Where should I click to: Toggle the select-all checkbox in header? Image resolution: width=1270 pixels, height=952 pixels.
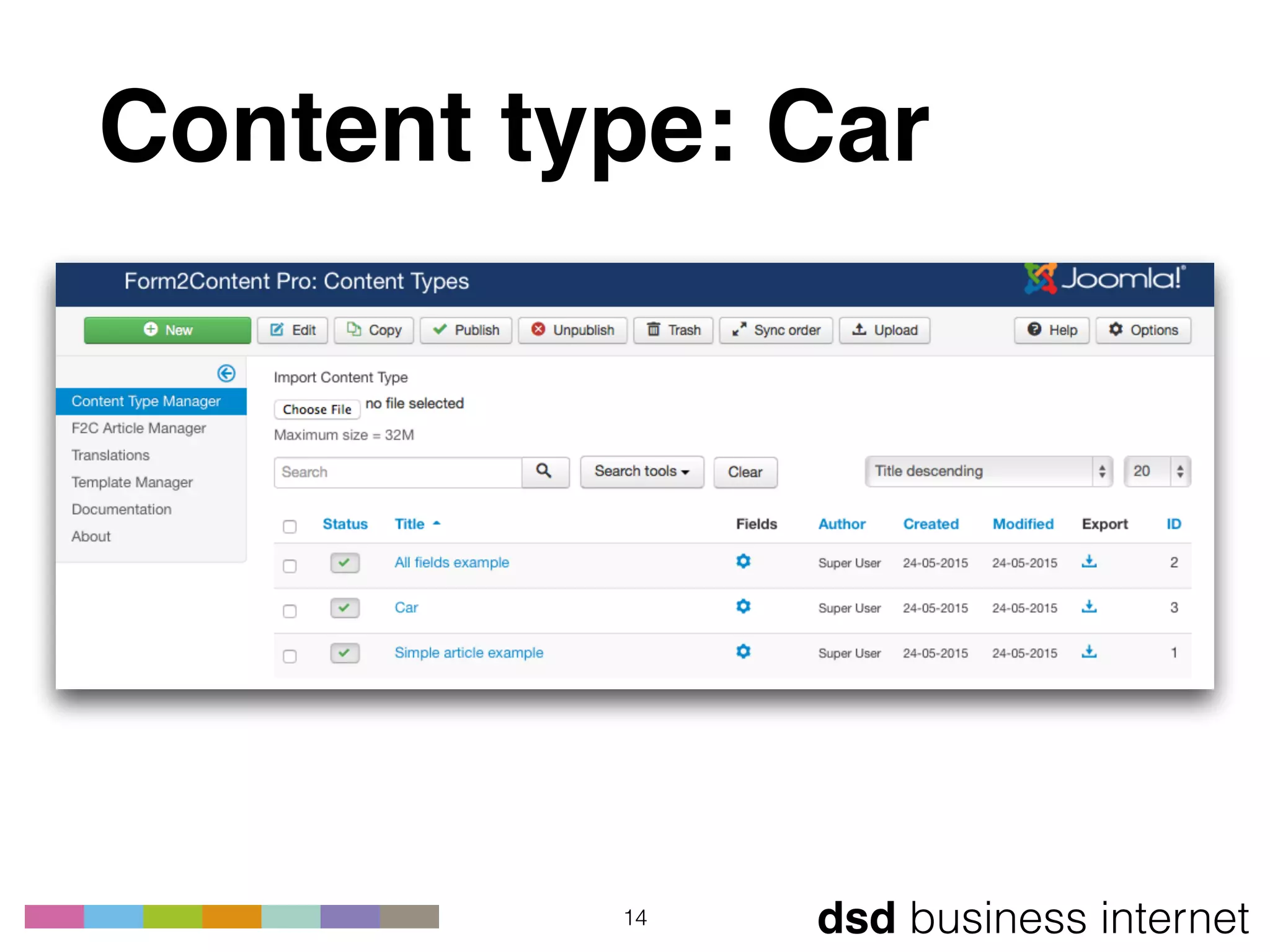(x=290, y=527)
